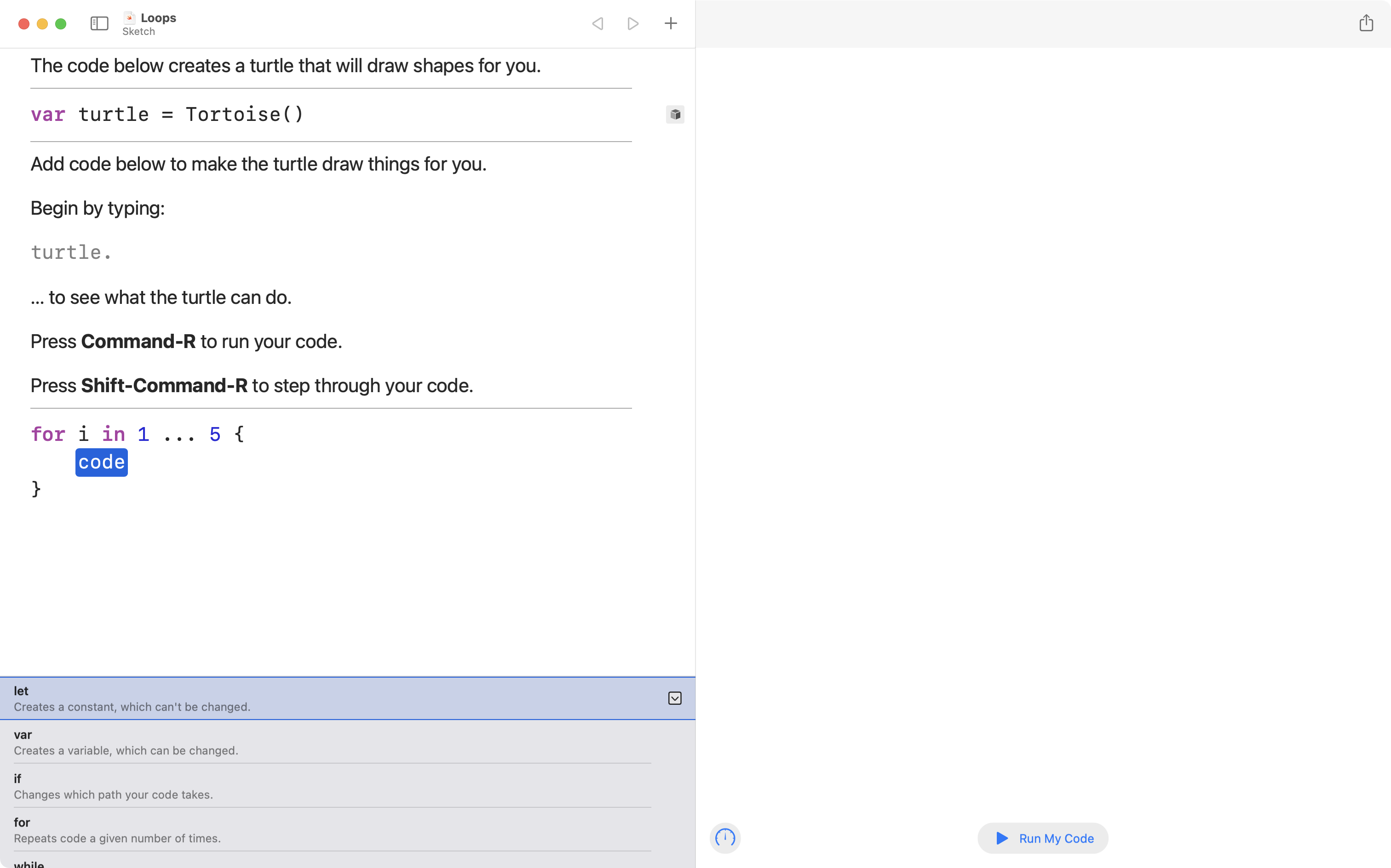The height and width of the screenshot is (868, 1391).
Task: Expand details for the let suggestion
Action: tap(675, 698)
